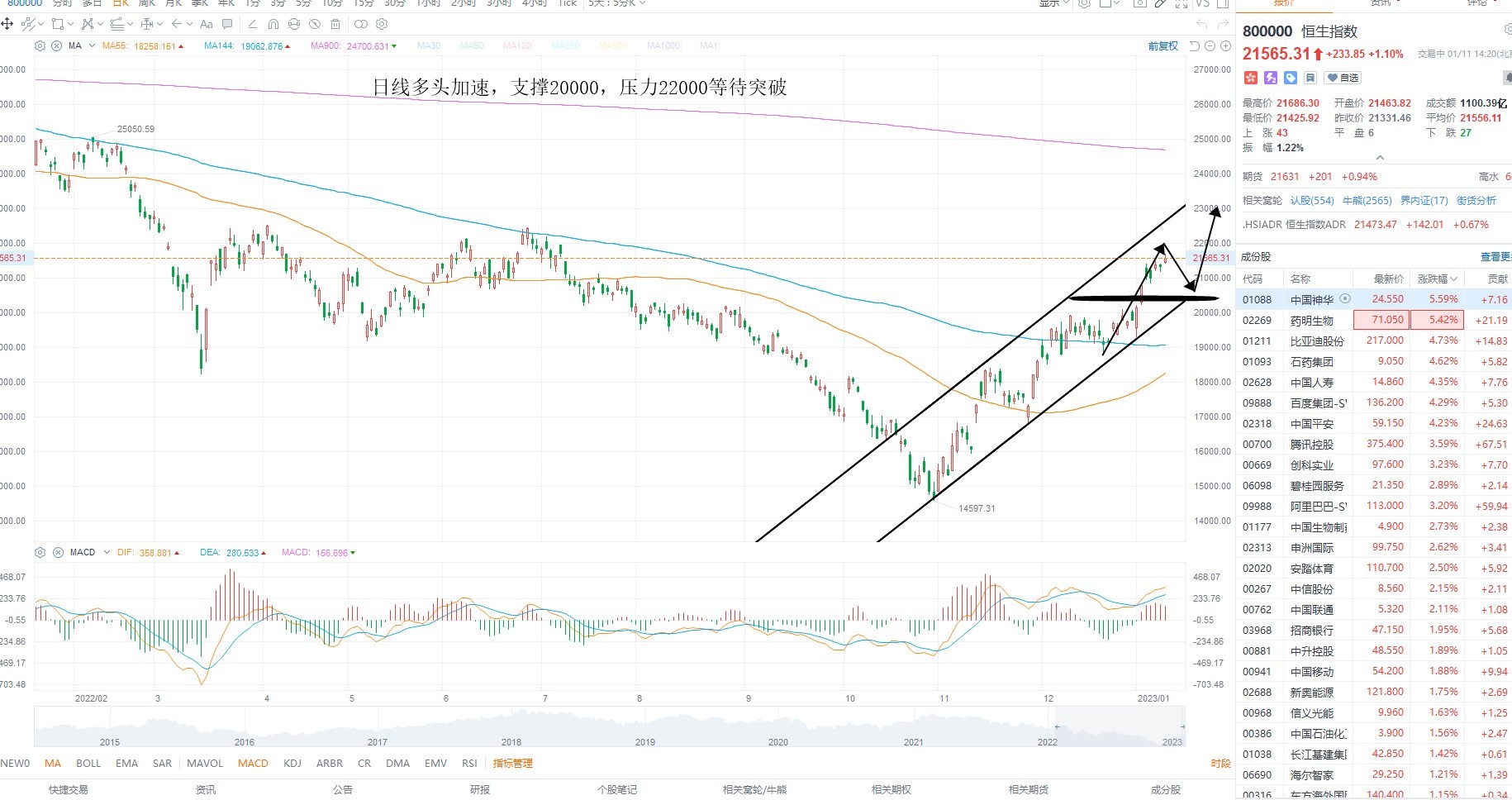
Task: Add to watchlist with 自选 button
Action: point(1342,78)
